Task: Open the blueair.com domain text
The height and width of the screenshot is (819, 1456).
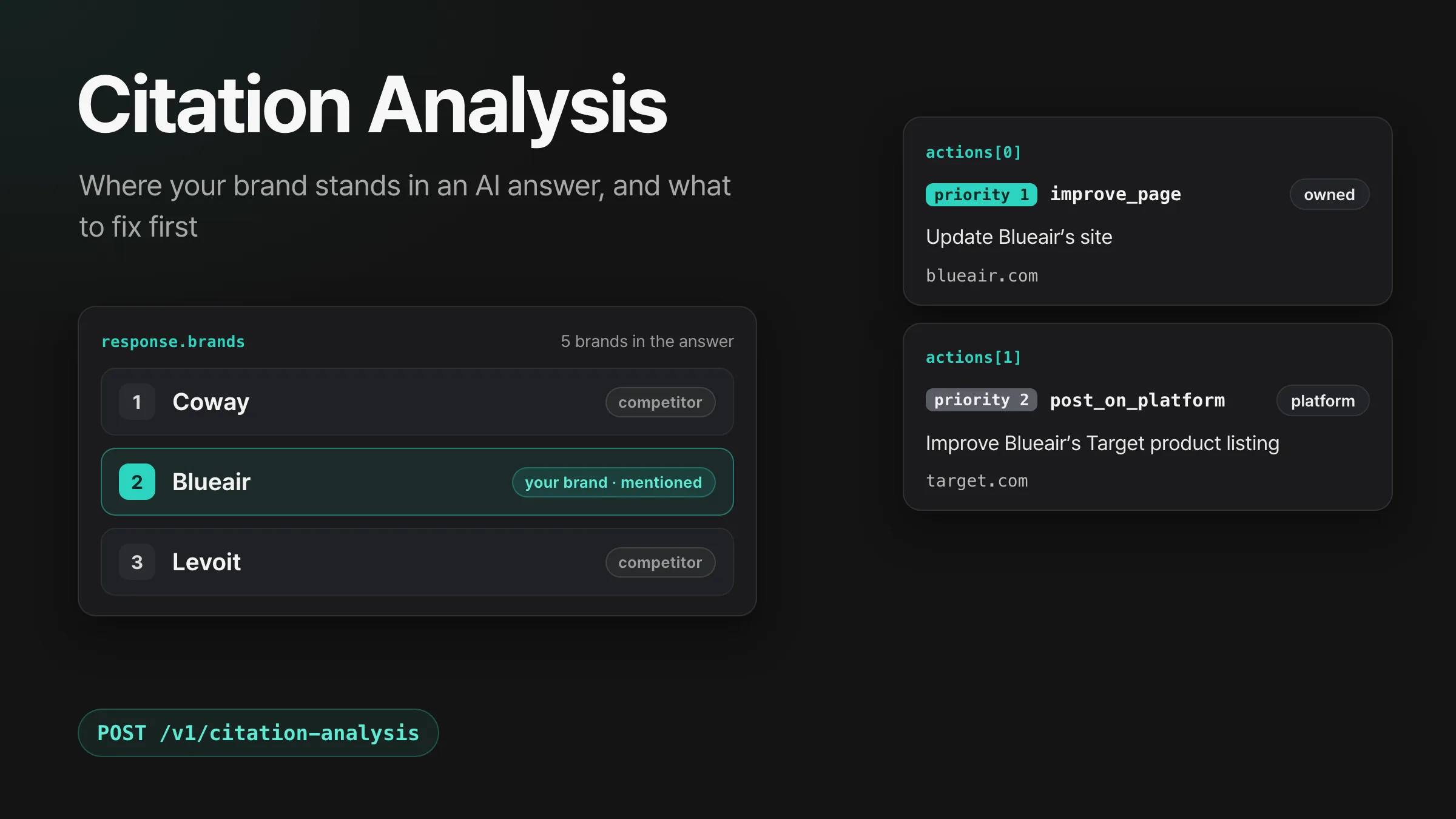Action: click(x=982, y=275)
